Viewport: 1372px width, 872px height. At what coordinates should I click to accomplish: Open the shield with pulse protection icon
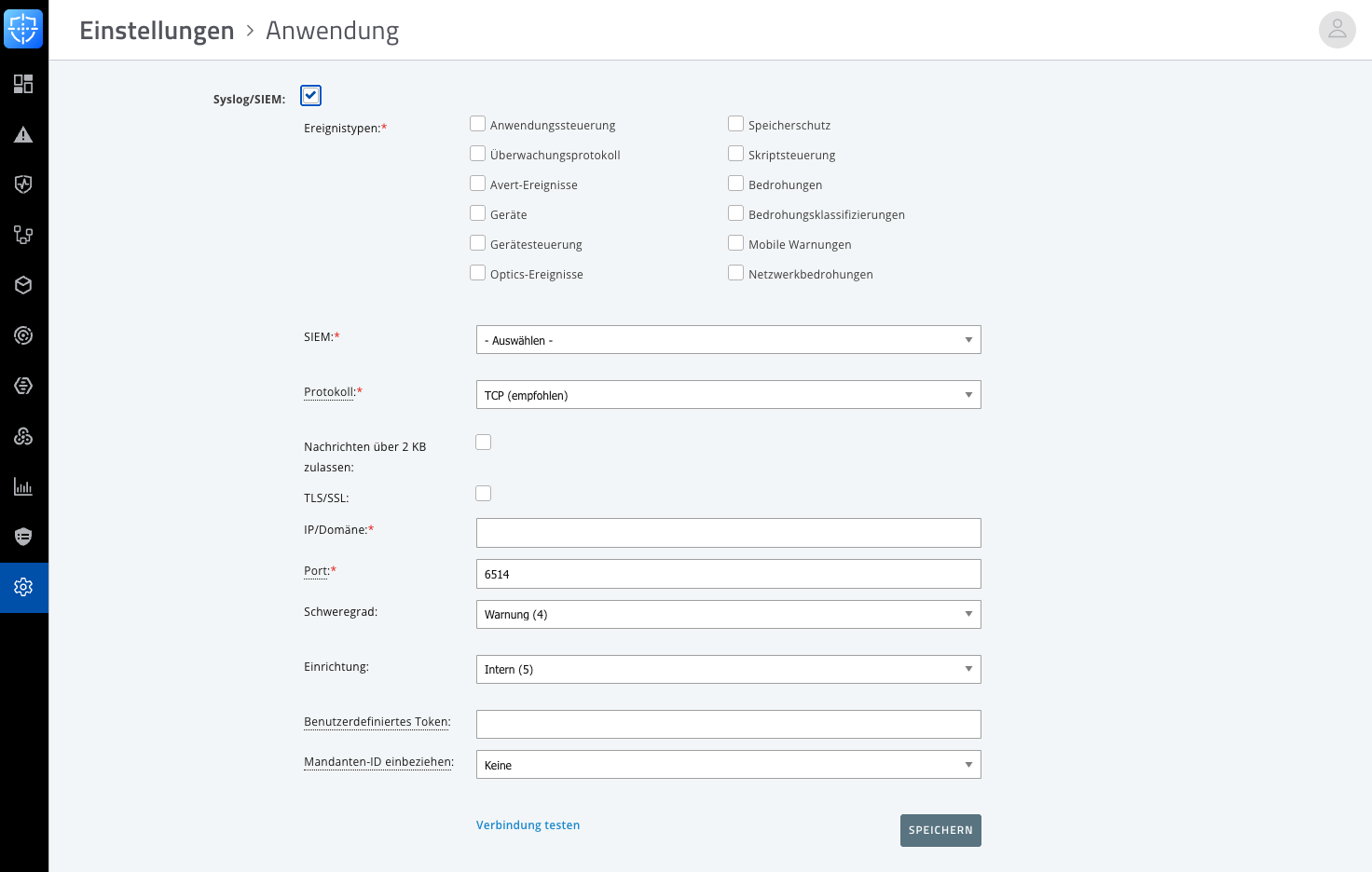pos(23,184)
